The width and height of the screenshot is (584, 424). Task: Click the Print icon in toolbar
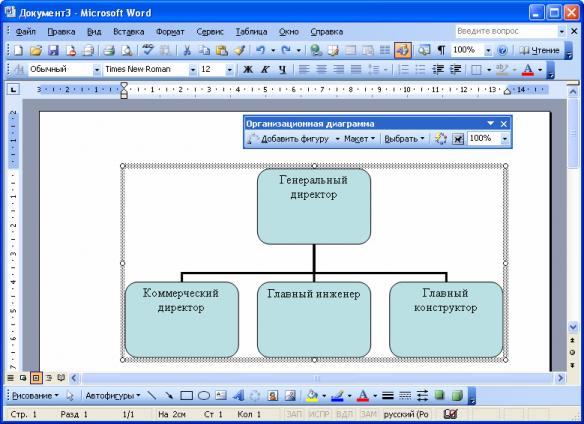click(109, 50)
